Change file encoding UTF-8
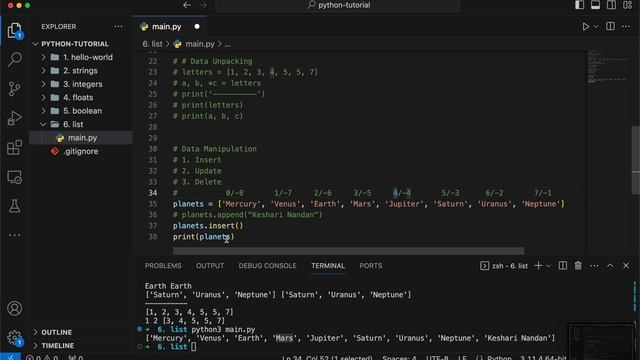This screenshot has width=640, height=360. (x=437, y=358)
